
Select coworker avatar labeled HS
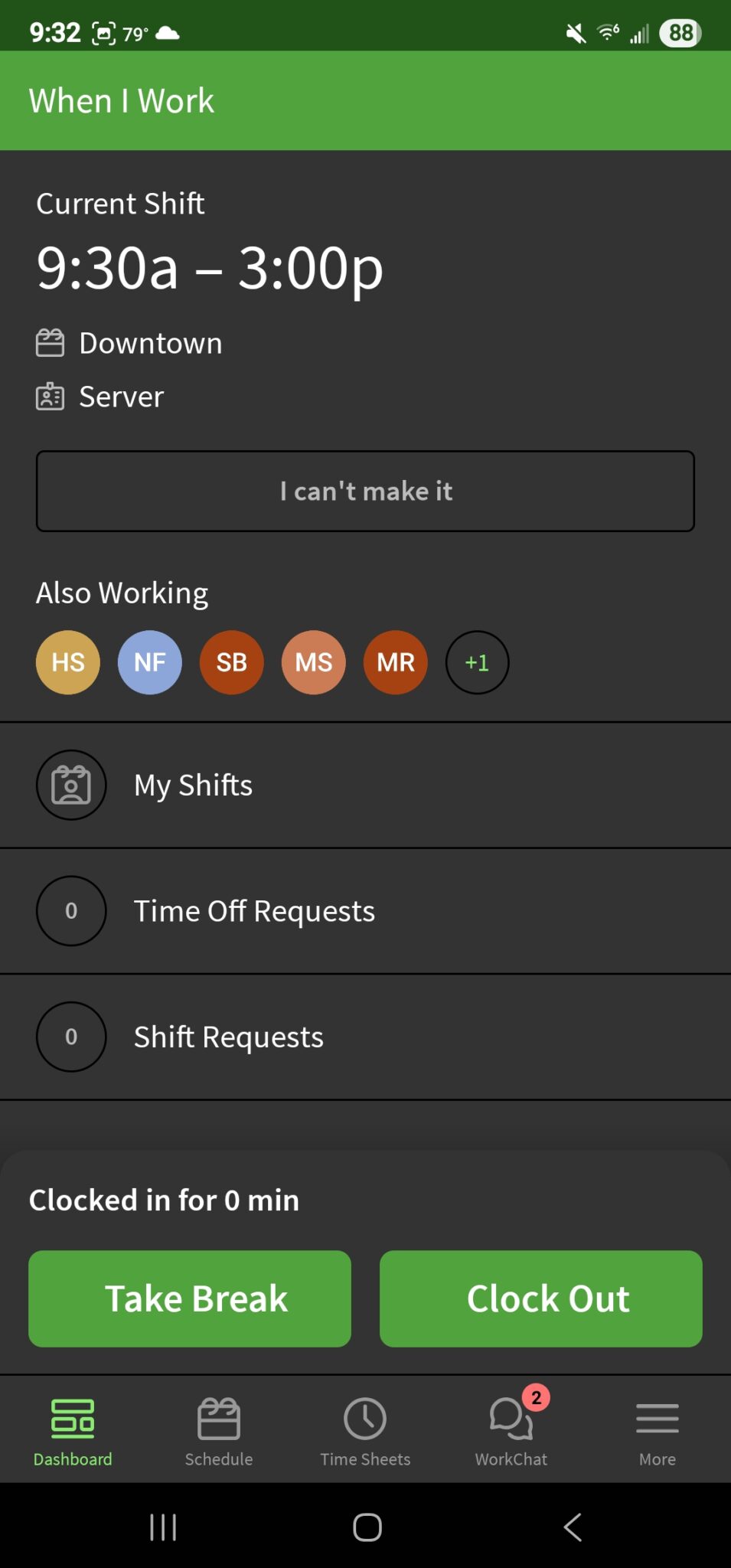coord(67,662)
